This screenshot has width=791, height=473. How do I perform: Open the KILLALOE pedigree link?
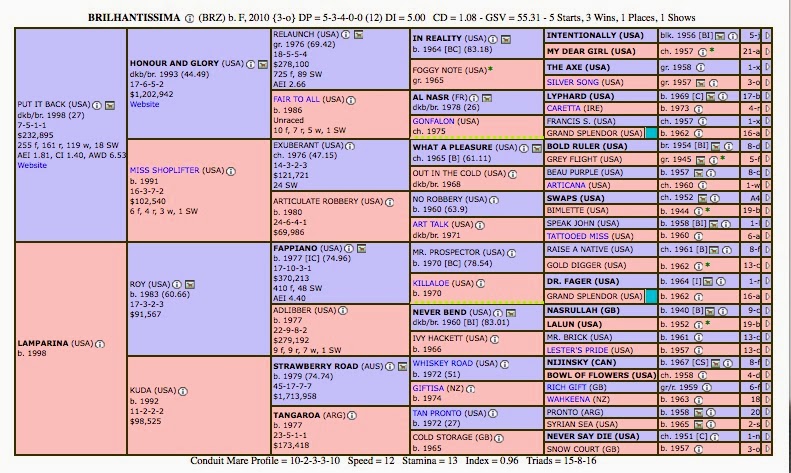[x=430, y=283]
